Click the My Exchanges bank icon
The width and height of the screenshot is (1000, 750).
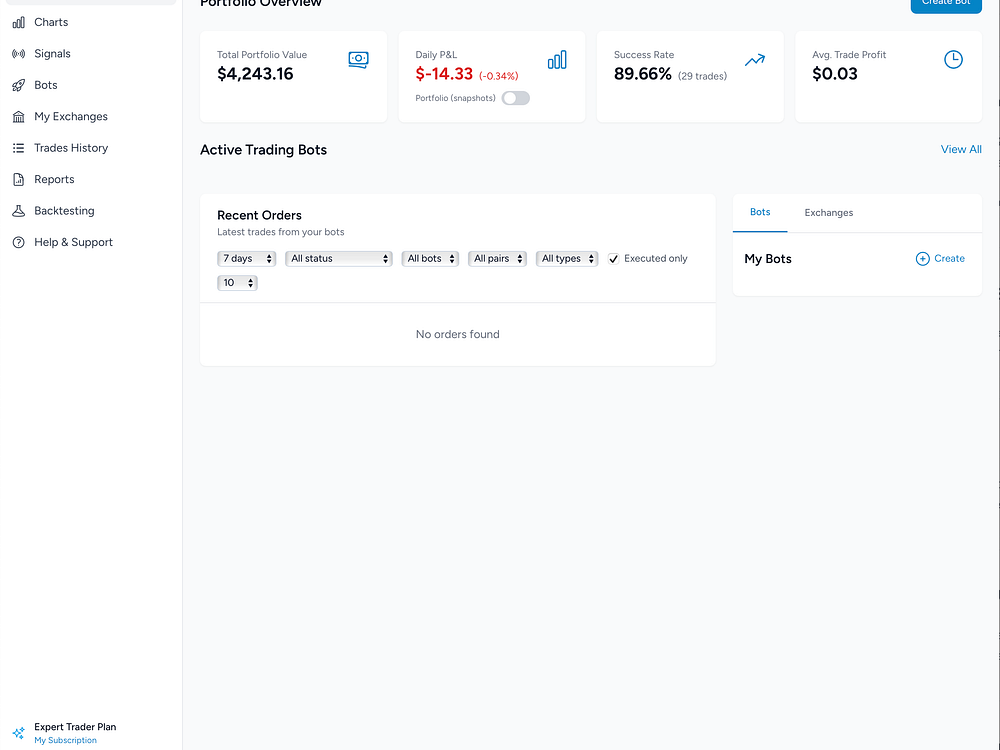[x=18, y=117]
